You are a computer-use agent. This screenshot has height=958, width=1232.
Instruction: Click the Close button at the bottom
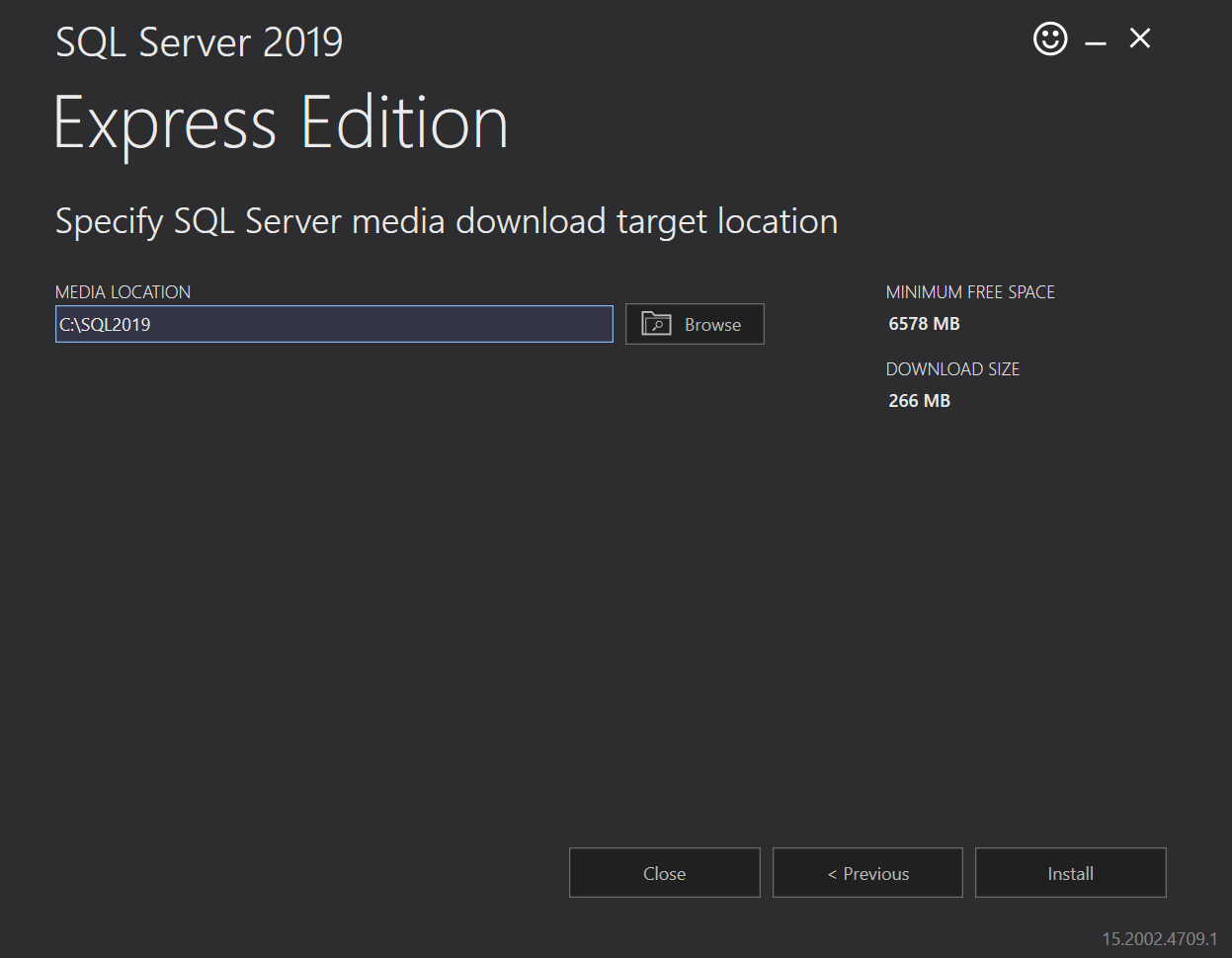click(665, 873)
